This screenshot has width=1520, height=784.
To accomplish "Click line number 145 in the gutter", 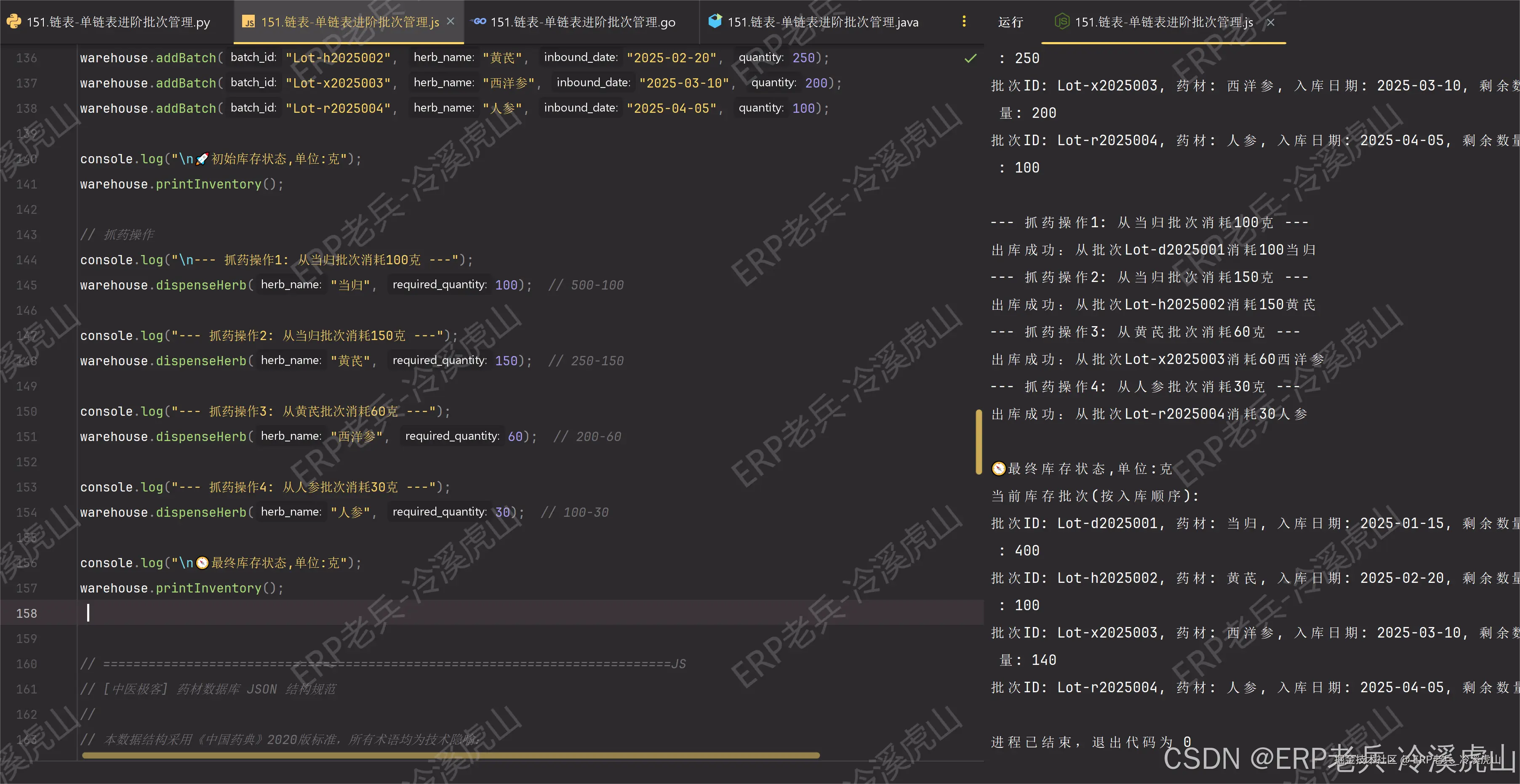I will 26,285.
